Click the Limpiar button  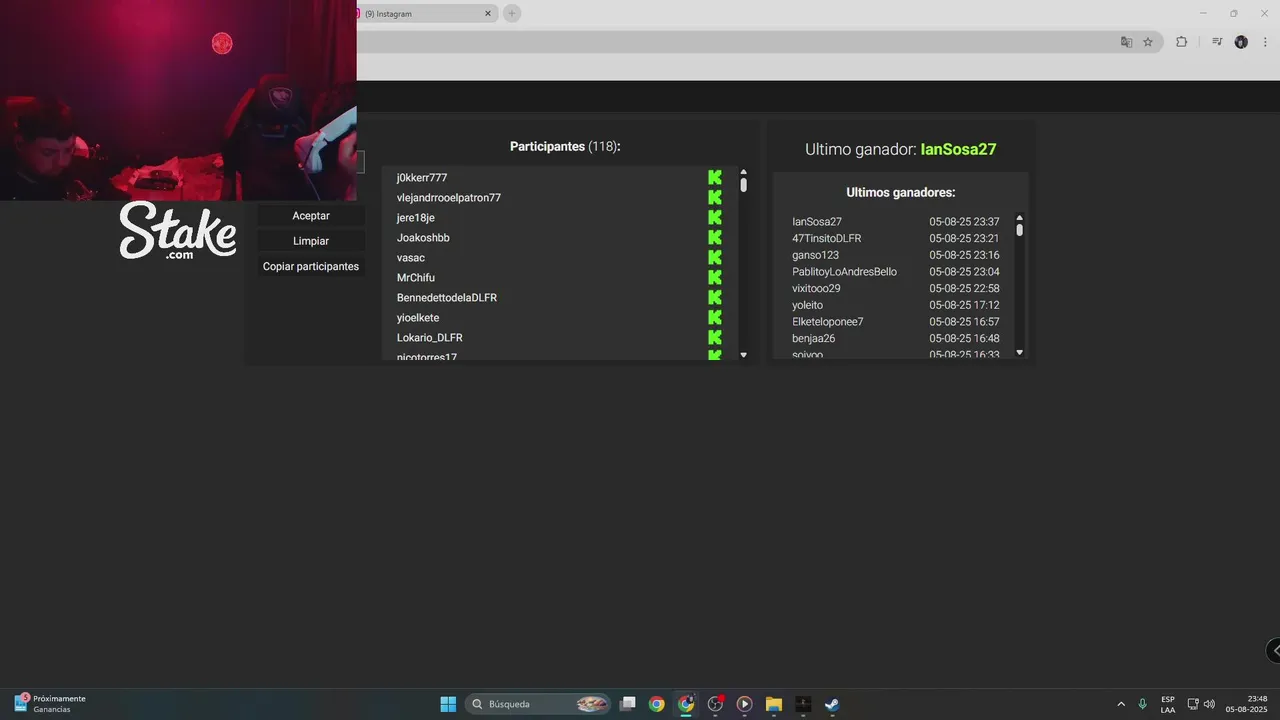(311, 241)
